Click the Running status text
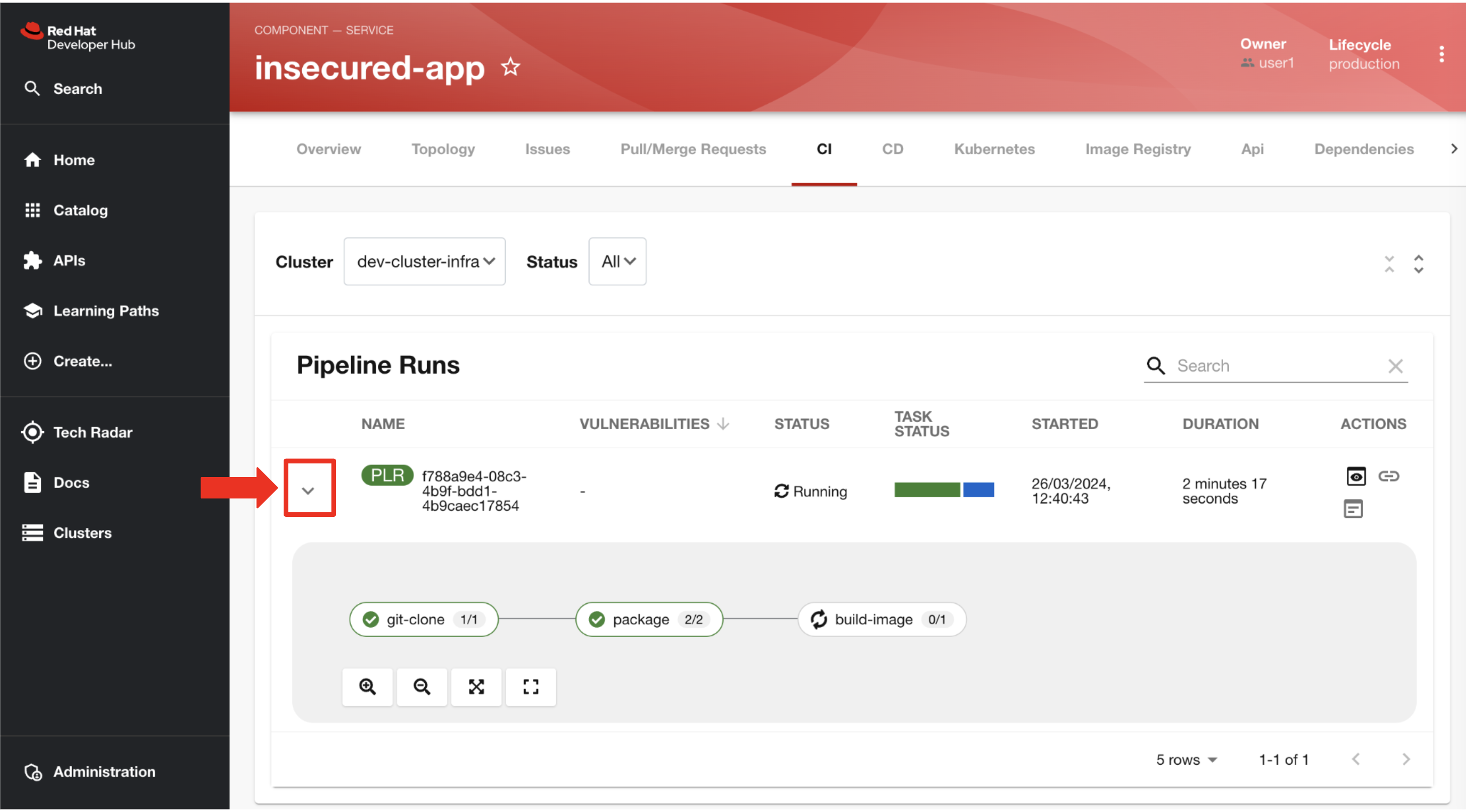Screen dimensions: 1466x812 click(820, 492)
